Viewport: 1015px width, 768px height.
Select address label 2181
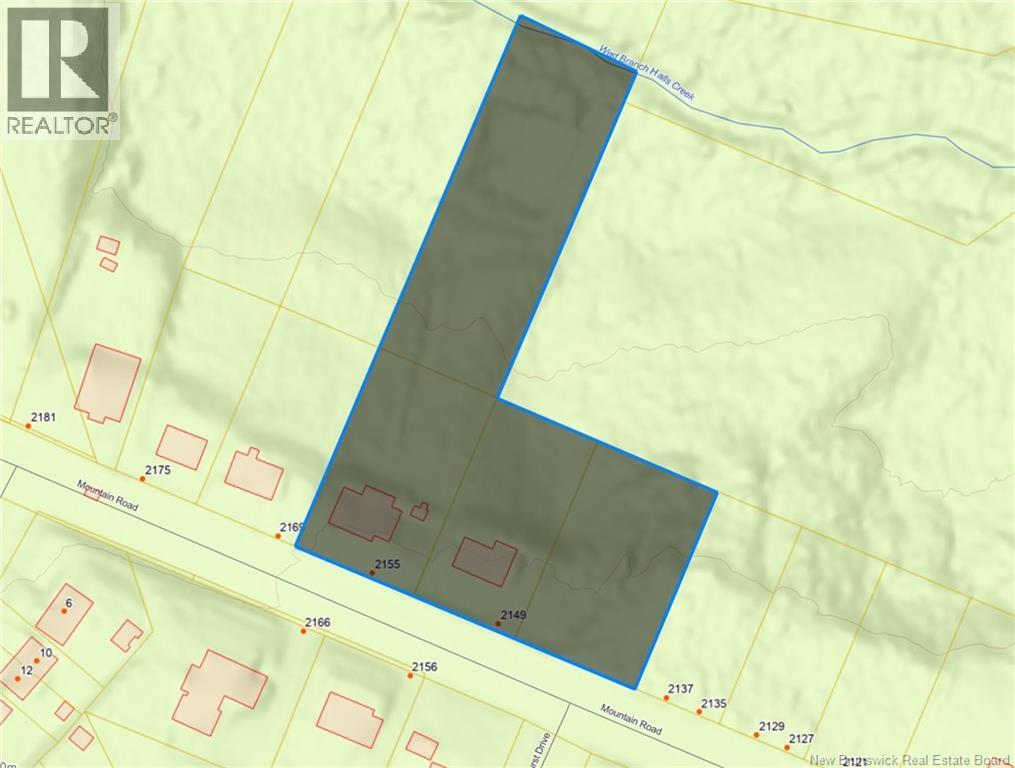pos(43,417)
